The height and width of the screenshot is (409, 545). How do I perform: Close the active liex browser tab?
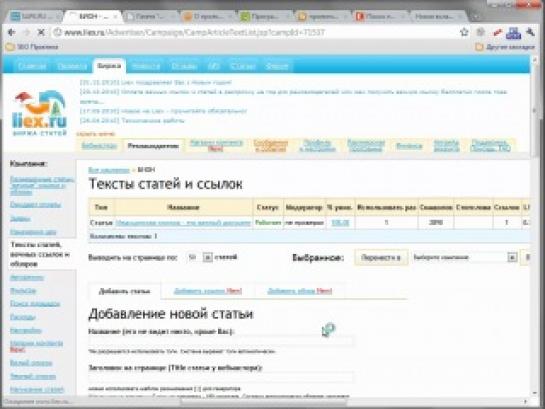click(115, 16)
